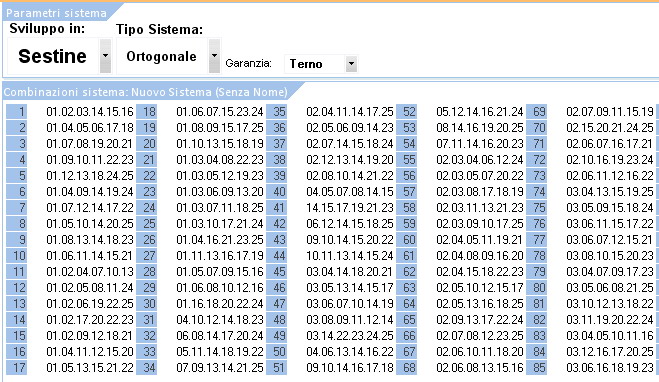The image size is (659, 382).
Task: Select combination 07.11.14.16.20.23
Action: pyautogui.click(x=480, y=144)
